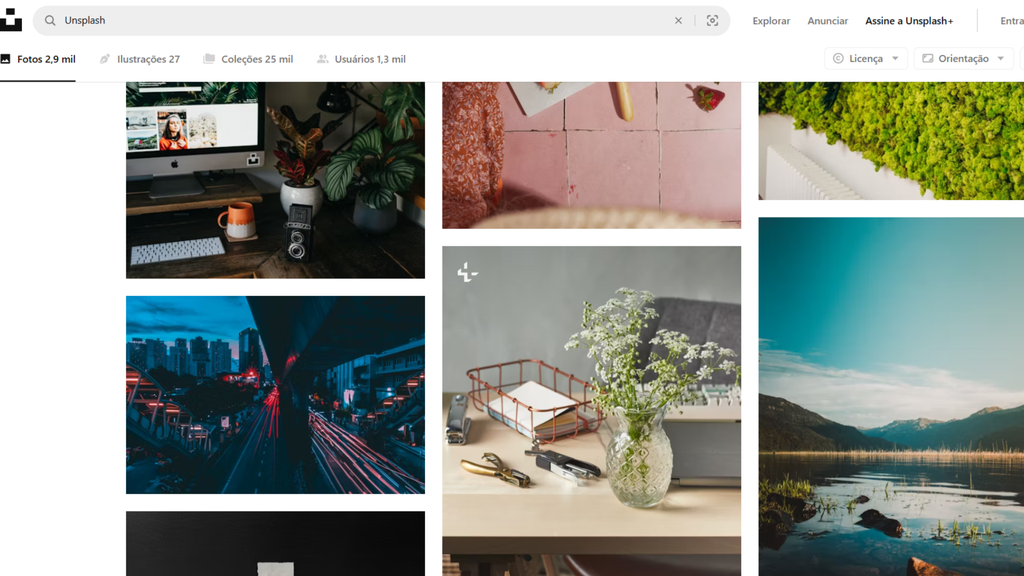The height and width of the screenshot is (576, 1024).
Task: Open visual search camera icon
Action: 712,21
